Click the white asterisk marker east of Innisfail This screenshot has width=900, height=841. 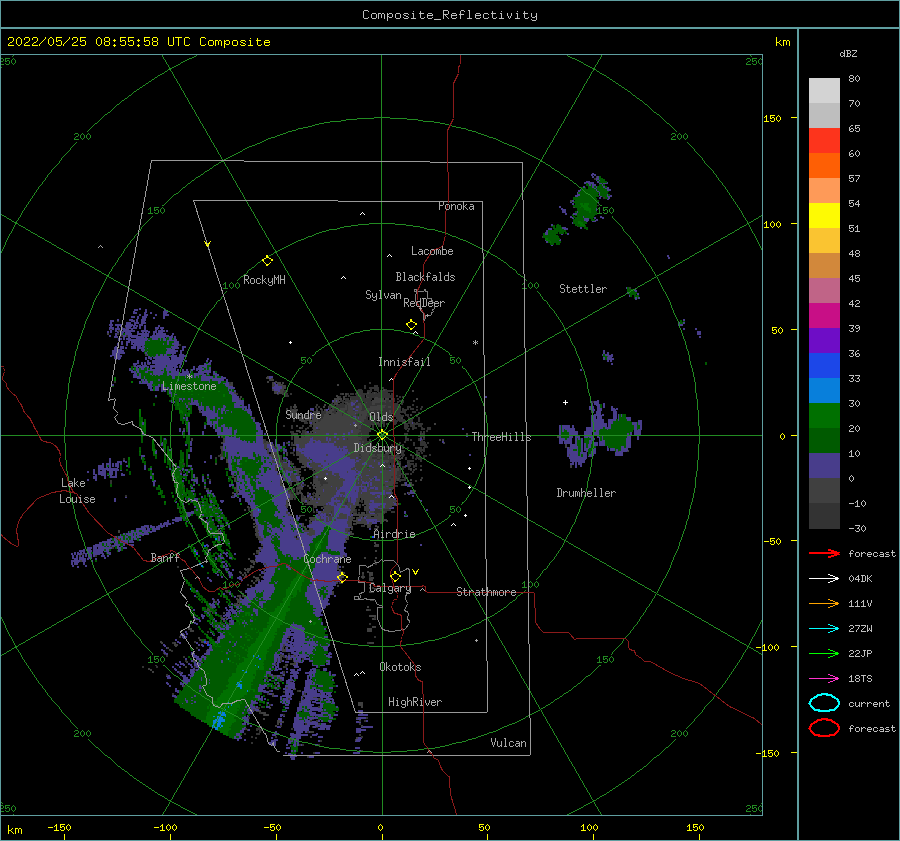click(475, 343)
